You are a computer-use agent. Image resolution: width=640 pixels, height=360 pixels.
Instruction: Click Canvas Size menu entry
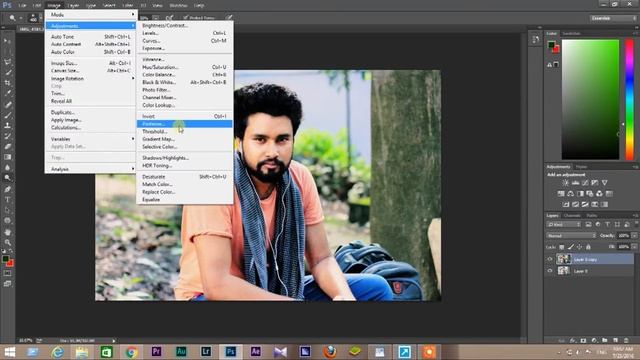tap(91, 71)
